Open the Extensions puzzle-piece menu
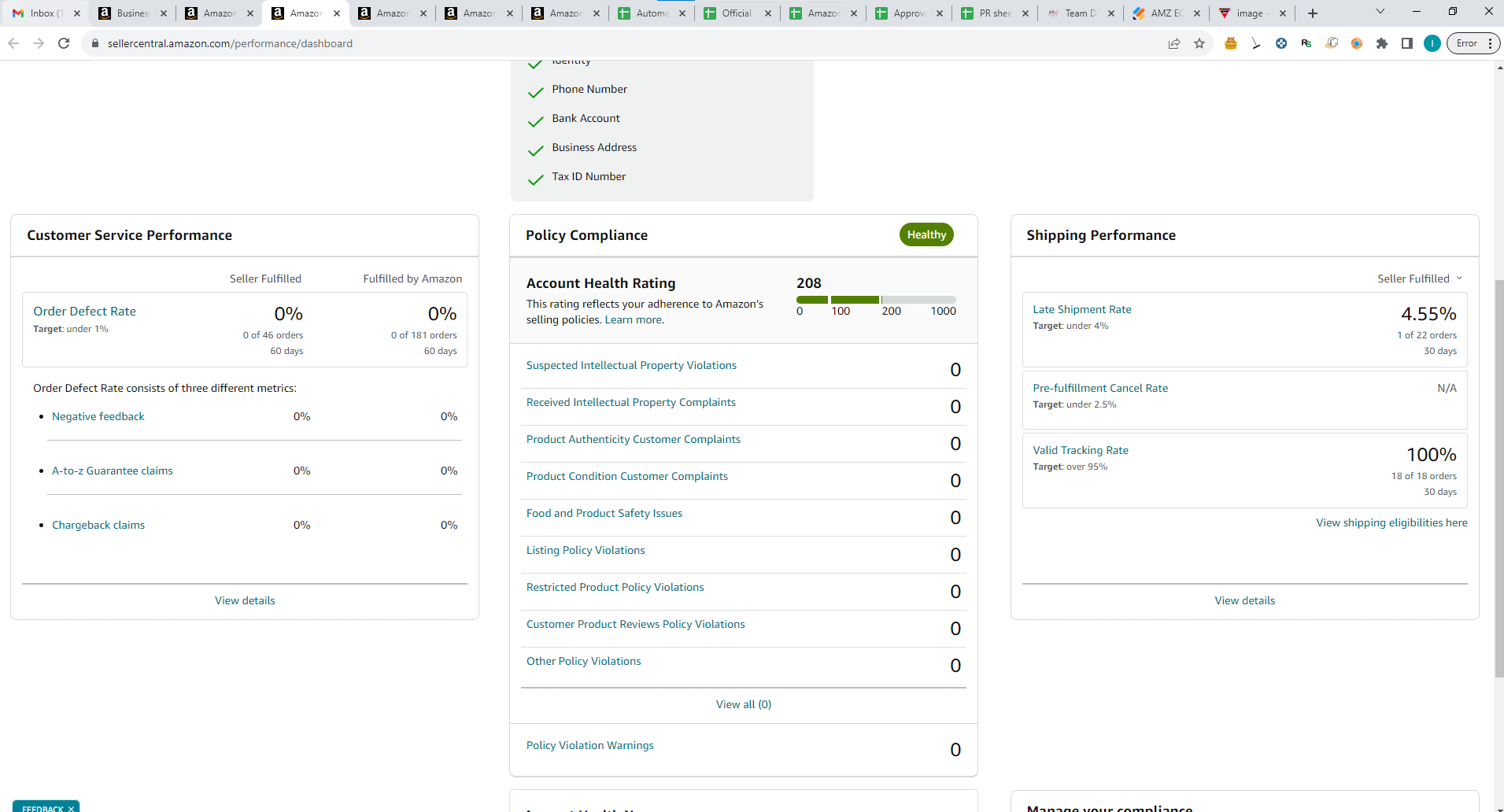This screenshot has width=1504, height=812. (1382, 43)
